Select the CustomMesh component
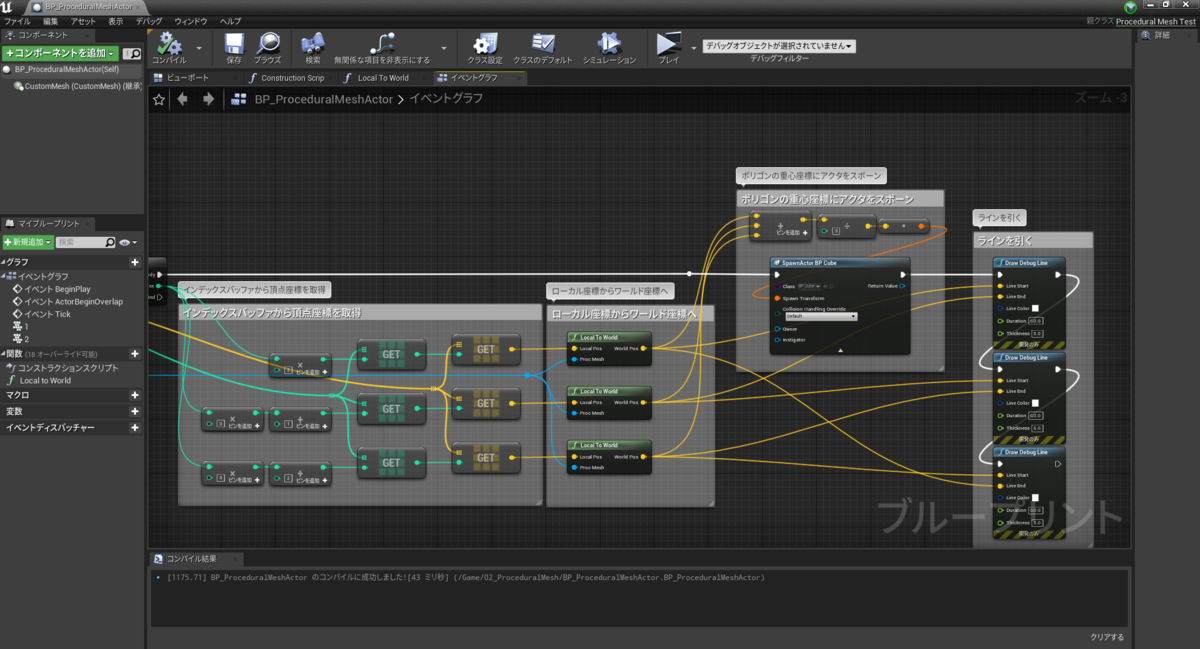 [78, 86]
